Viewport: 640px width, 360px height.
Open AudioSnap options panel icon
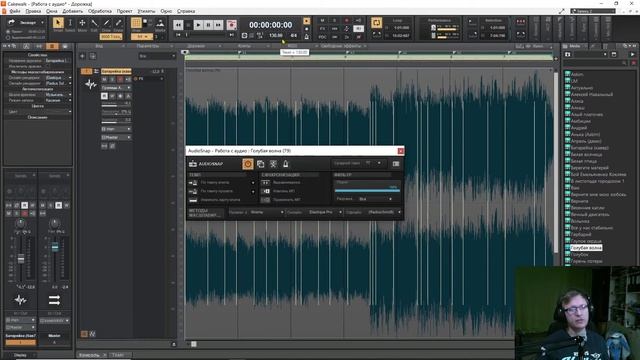point(396,164)
